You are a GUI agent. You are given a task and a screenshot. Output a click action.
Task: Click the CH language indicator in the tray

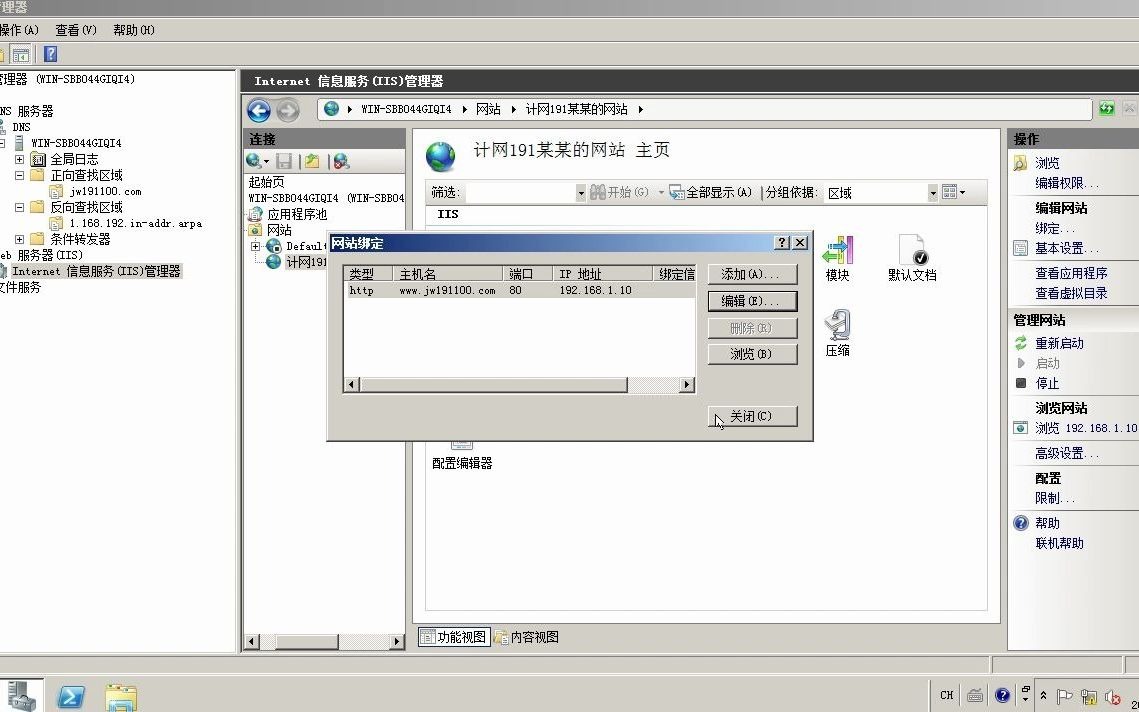point(947,695)
